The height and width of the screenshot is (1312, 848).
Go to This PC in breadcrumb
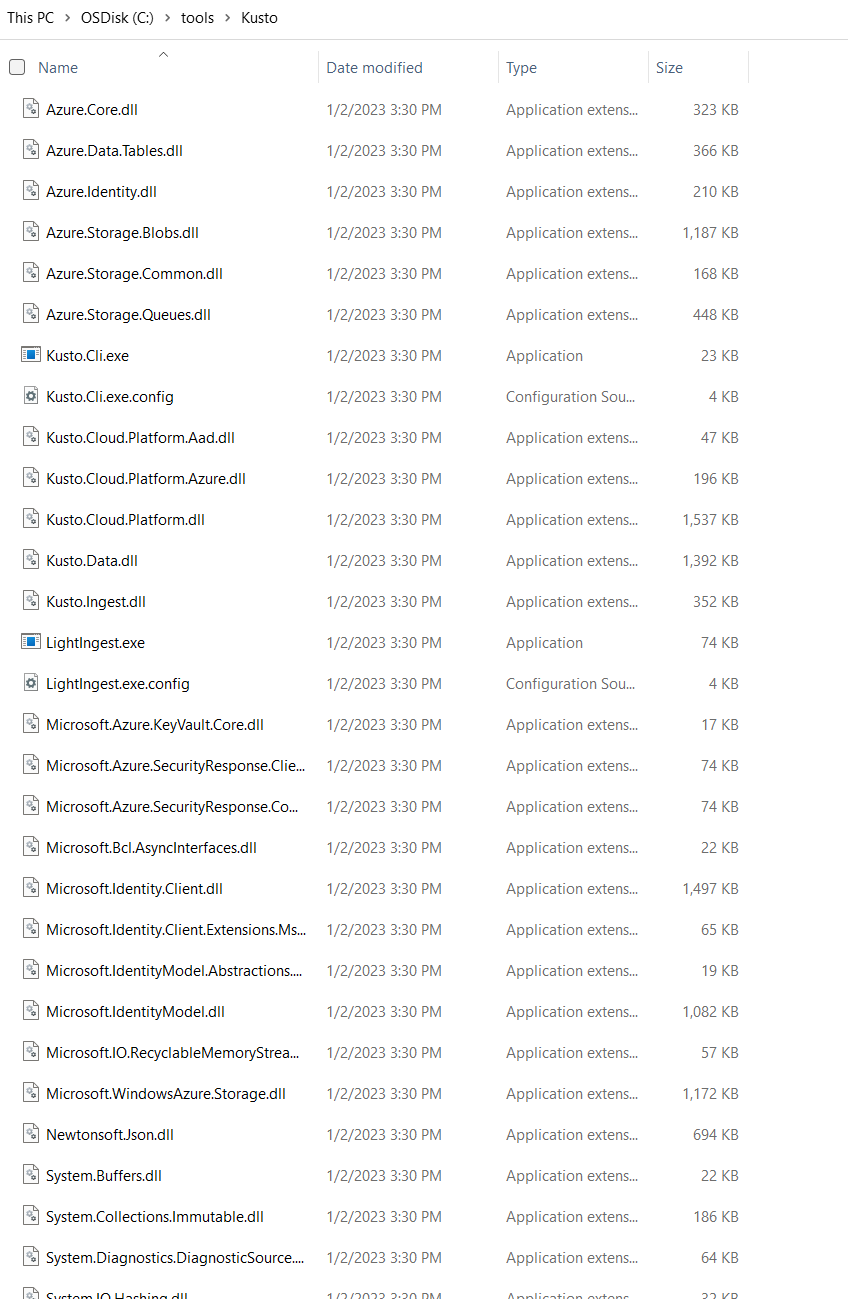[30, 18]
